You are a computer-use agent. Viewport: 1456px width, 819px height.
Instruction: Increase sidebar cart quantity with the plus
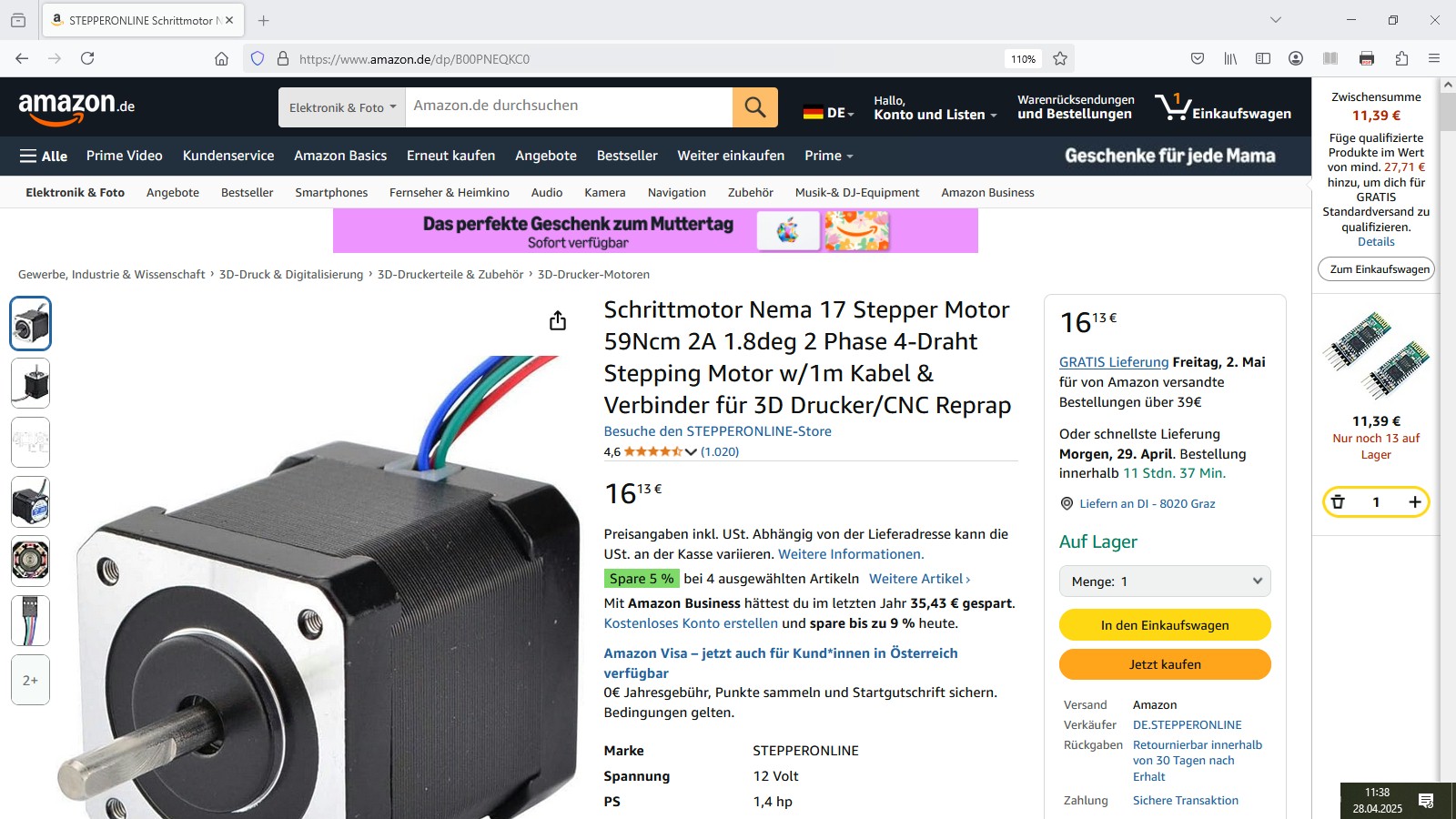click(1414, 501)
